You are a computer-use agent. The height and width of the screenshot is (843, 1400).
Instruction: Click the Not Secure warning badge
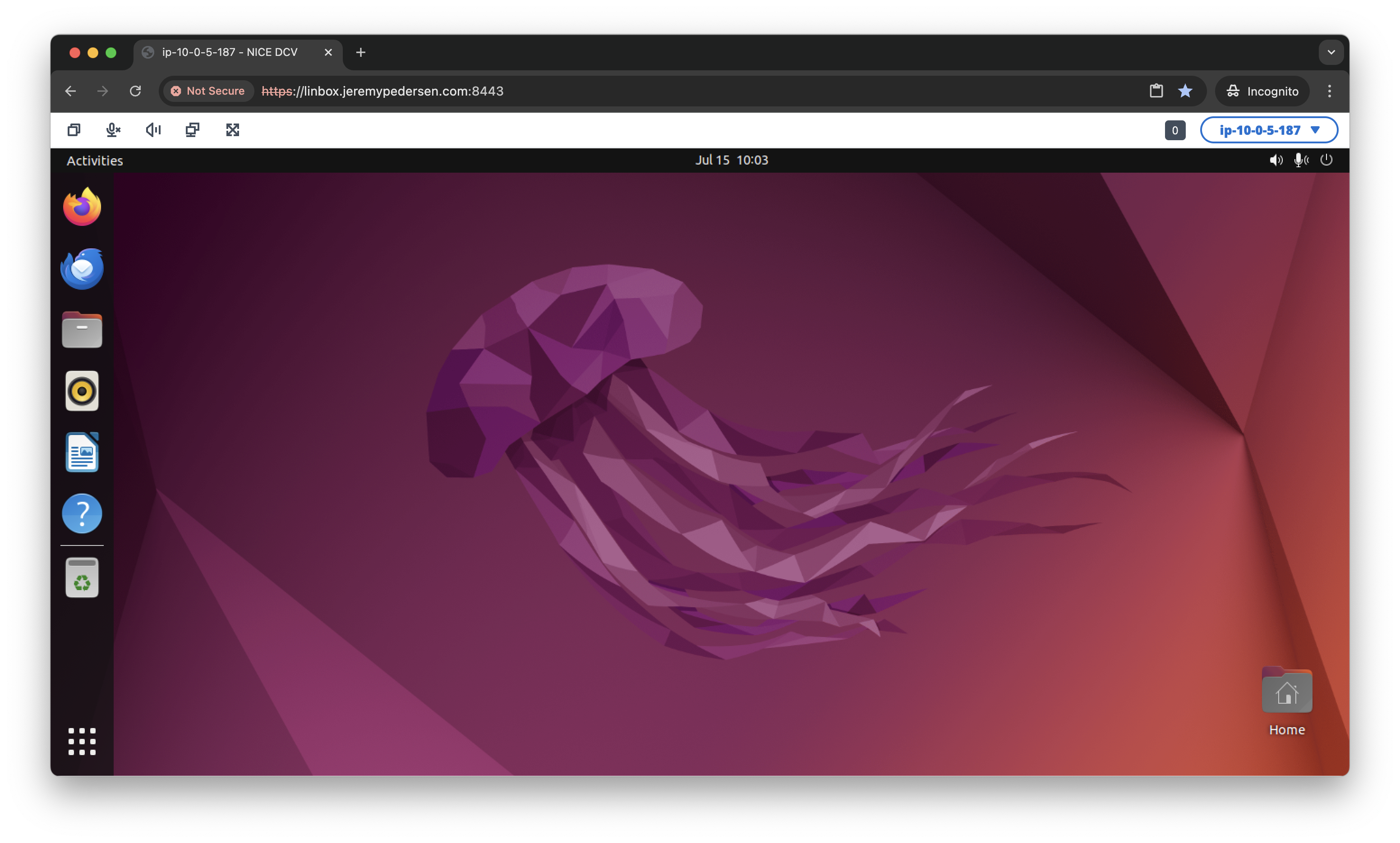(208, 91)
